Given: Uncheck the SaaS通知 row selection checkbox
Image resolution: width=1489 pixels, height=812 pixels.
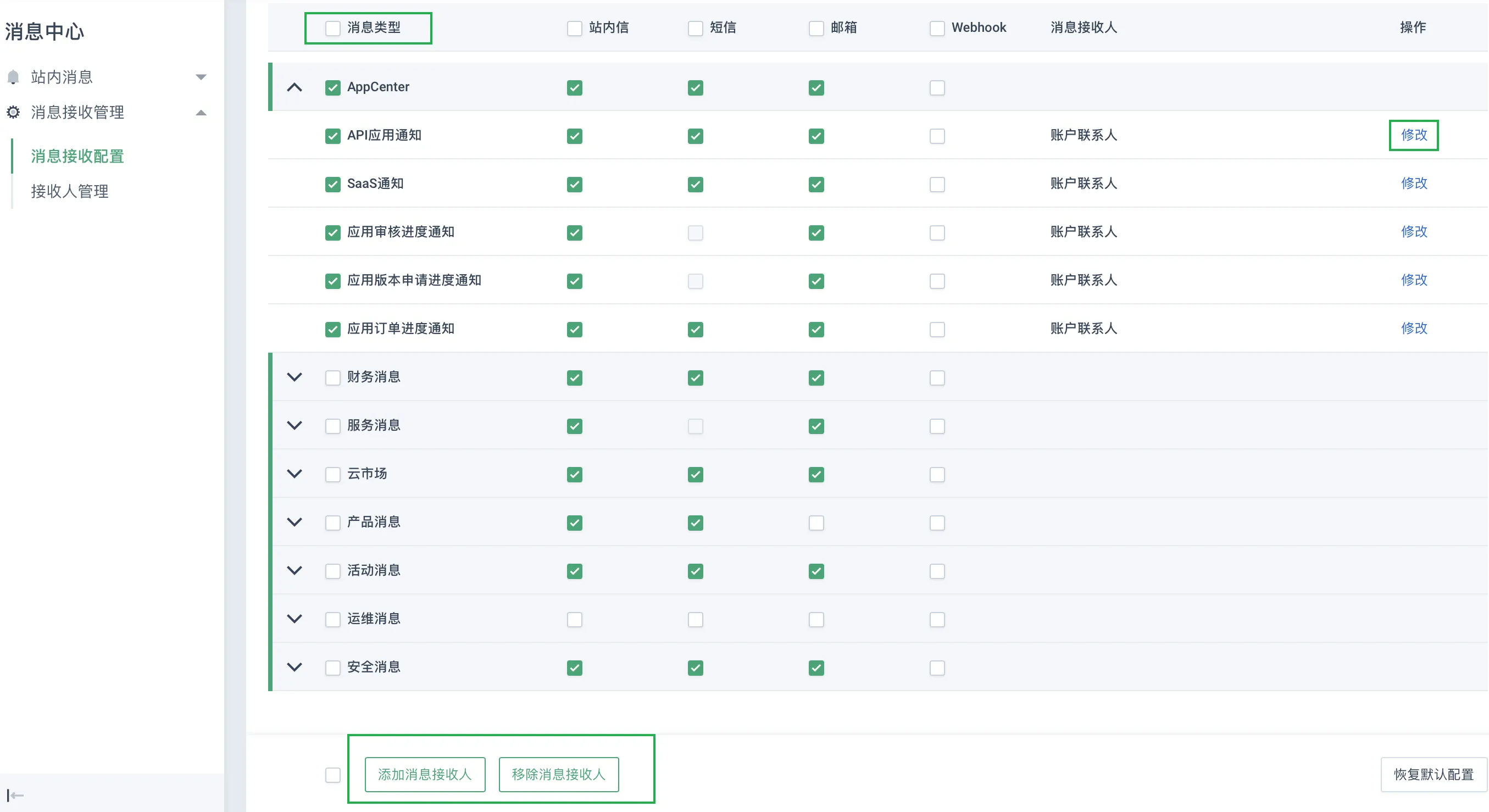Looking at the screenshot, I should pos(333,185).
